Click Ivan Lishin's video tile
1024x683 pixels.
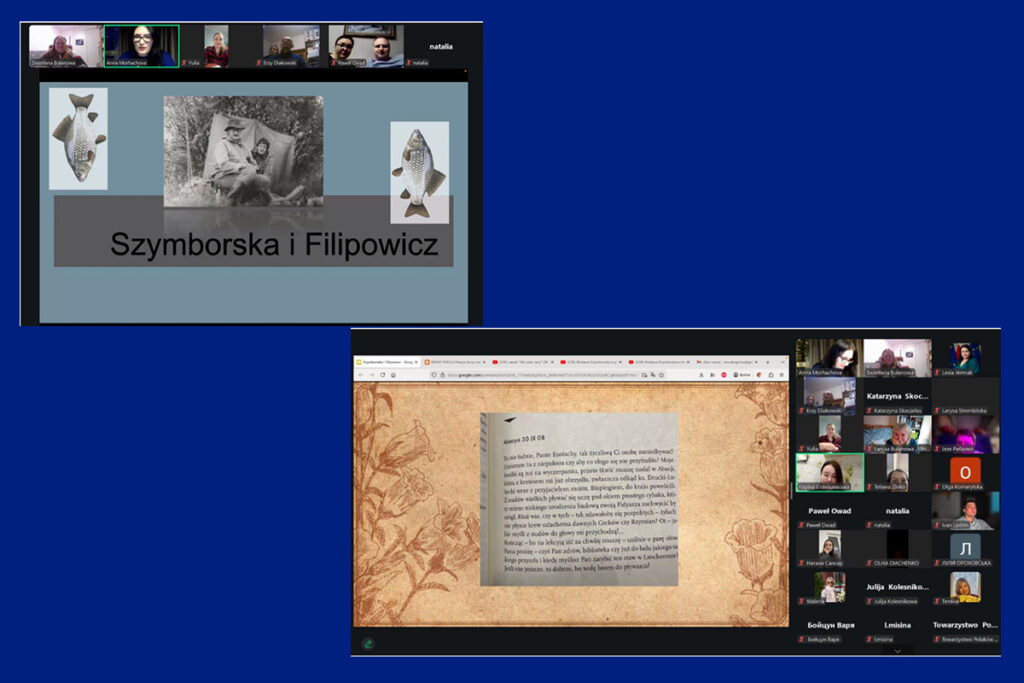[x=965, y=510]
